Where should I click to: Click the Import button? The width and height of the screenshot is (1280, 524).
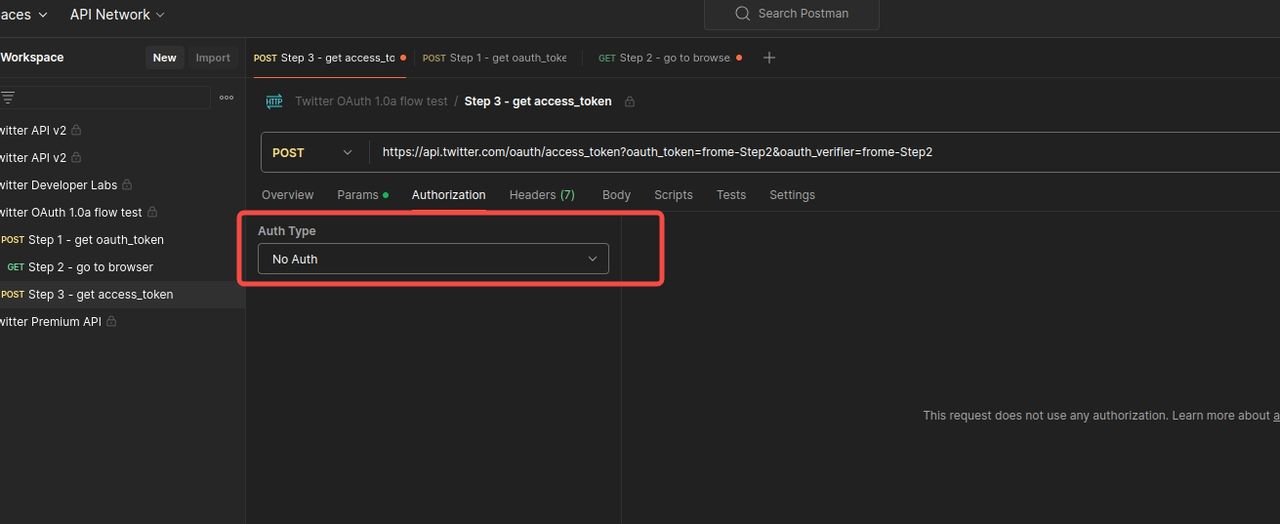213,58
